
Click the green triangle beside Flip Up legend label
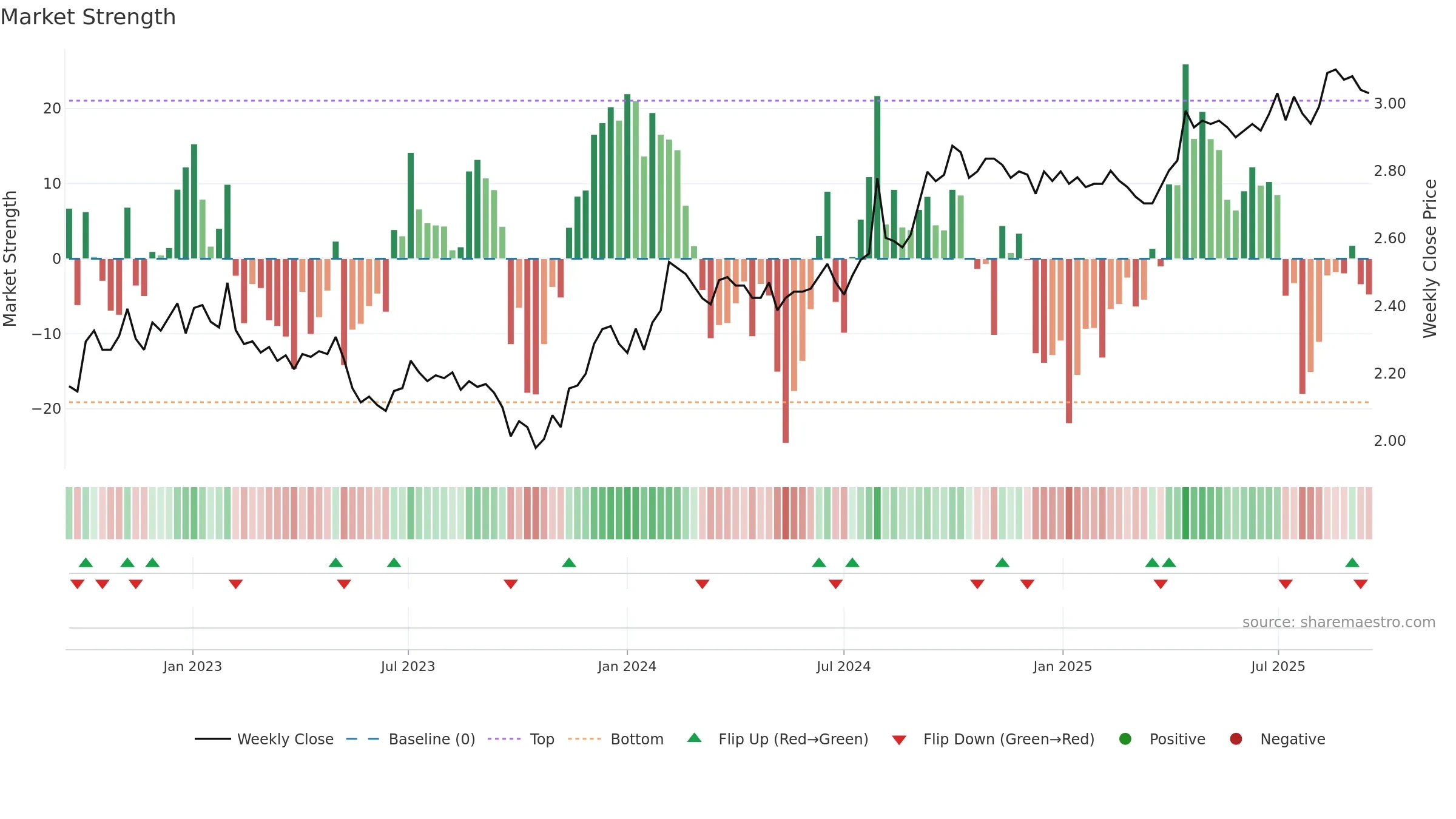(x=695, y=738)
